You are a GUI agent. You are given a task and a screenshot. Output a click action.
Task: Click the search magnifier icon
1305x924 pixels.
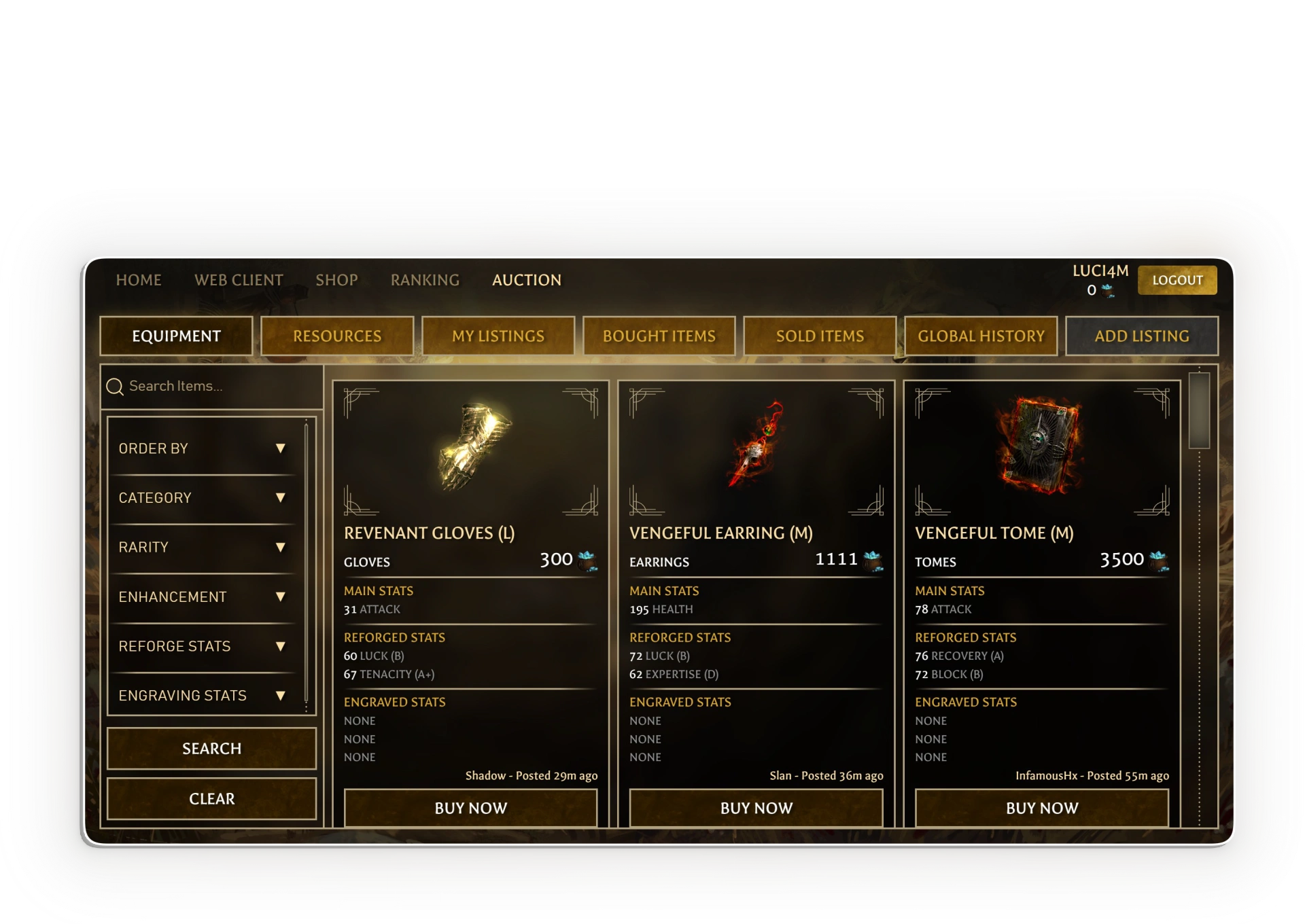pyautogui.click(x=115, y=387)
